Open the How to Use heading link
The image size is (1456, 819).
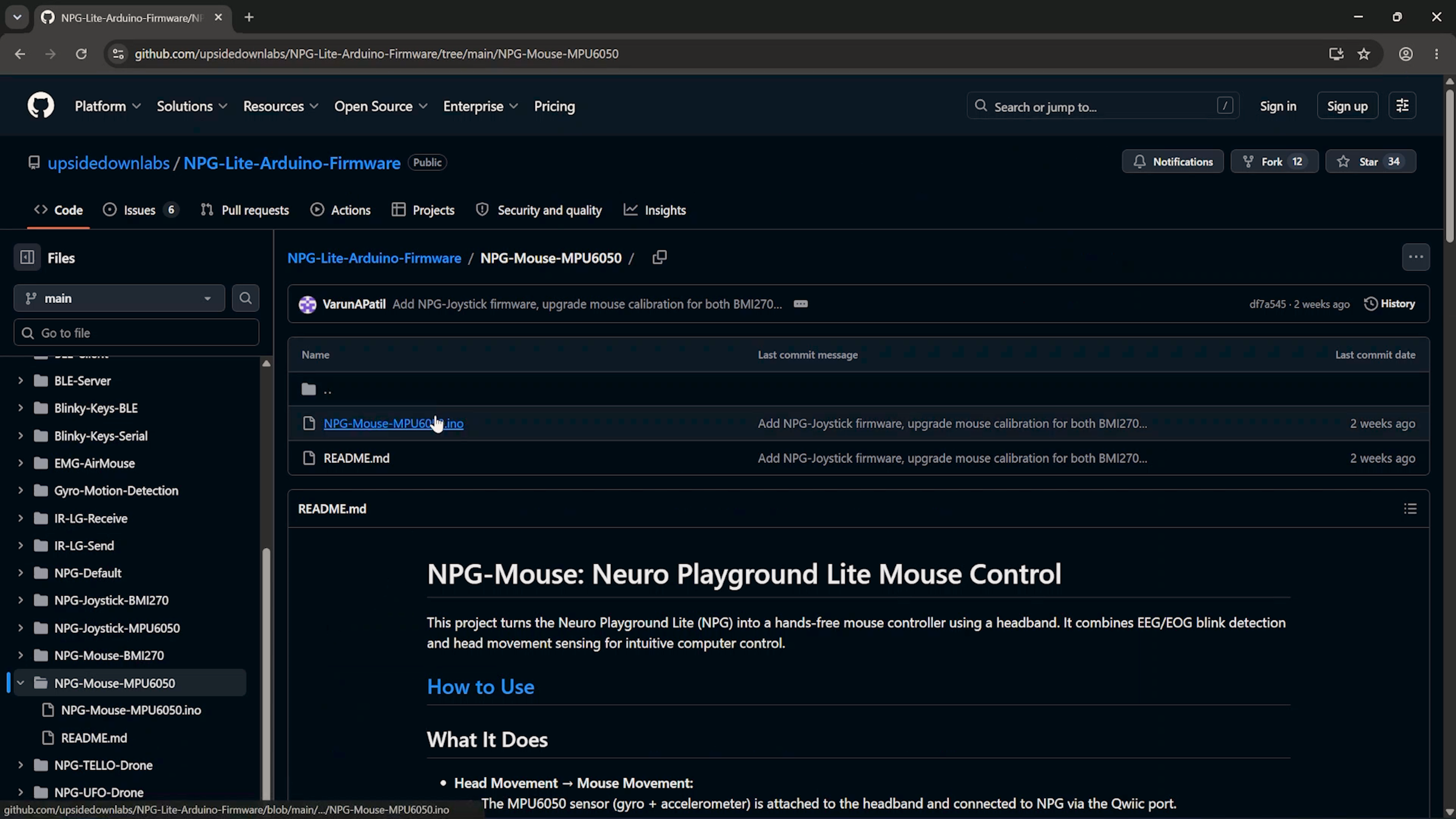(480, 687)
